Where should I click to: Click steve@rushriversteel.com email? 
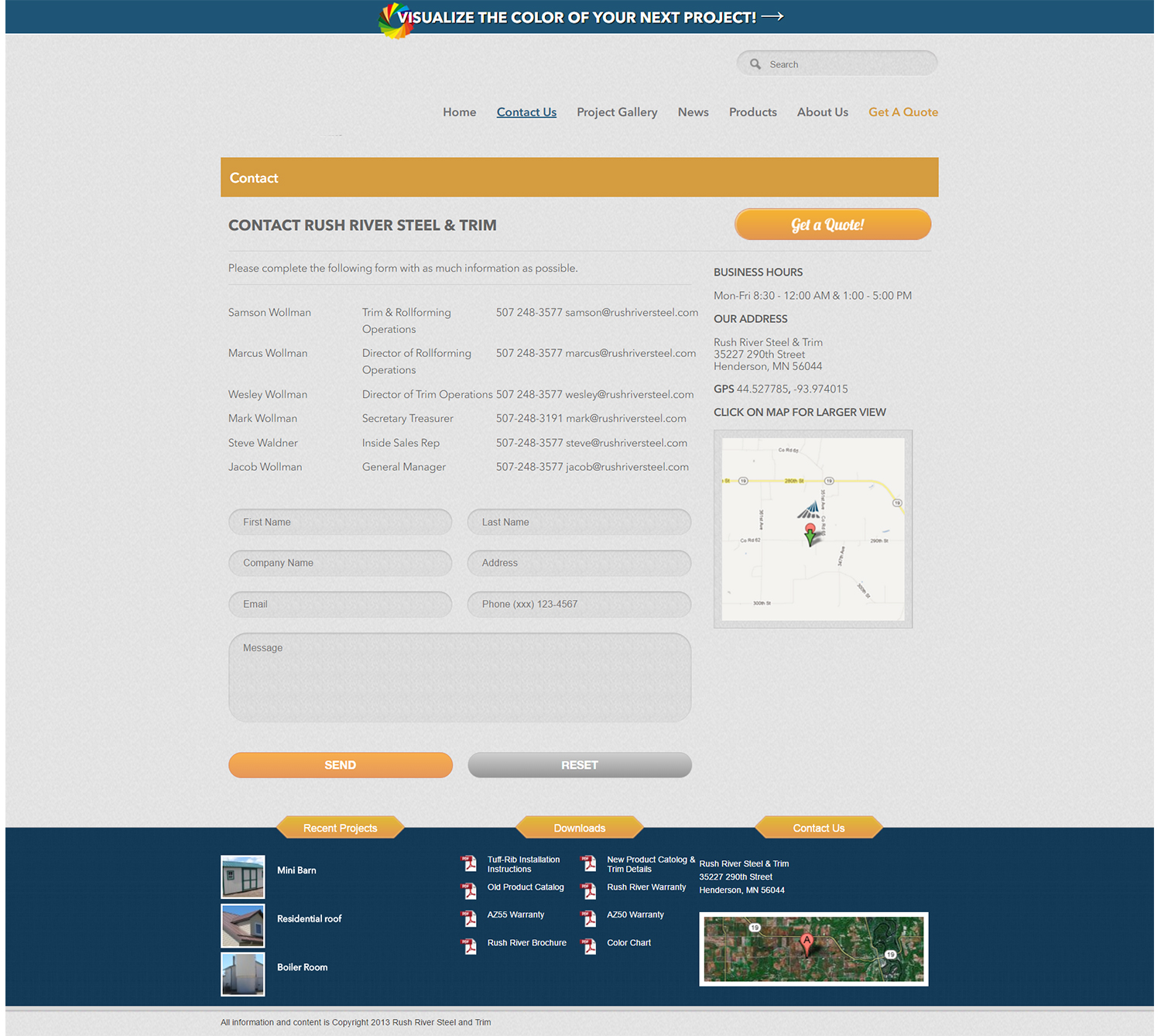click(626, 443)
